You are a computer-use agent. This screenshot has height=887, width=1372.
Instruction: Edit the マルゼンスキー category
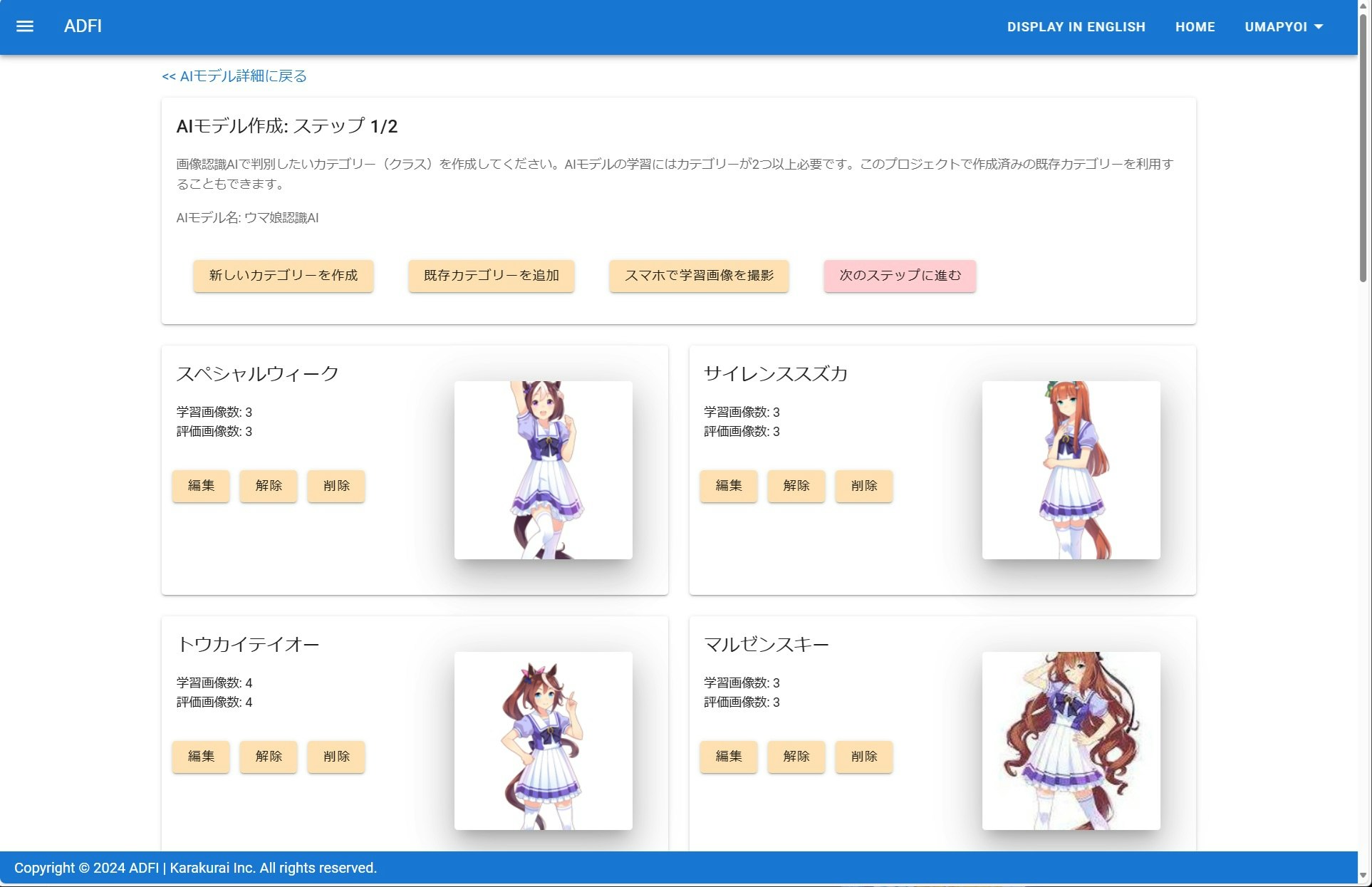728,757
